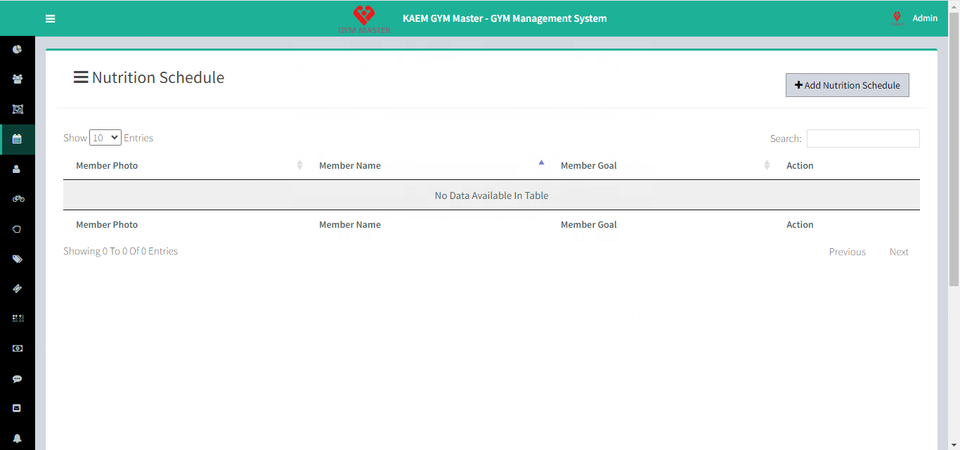Toggle the hamburger menu in top bar
Screen dimensions: 960x450
pyautogui.click(x=50, y=18)
